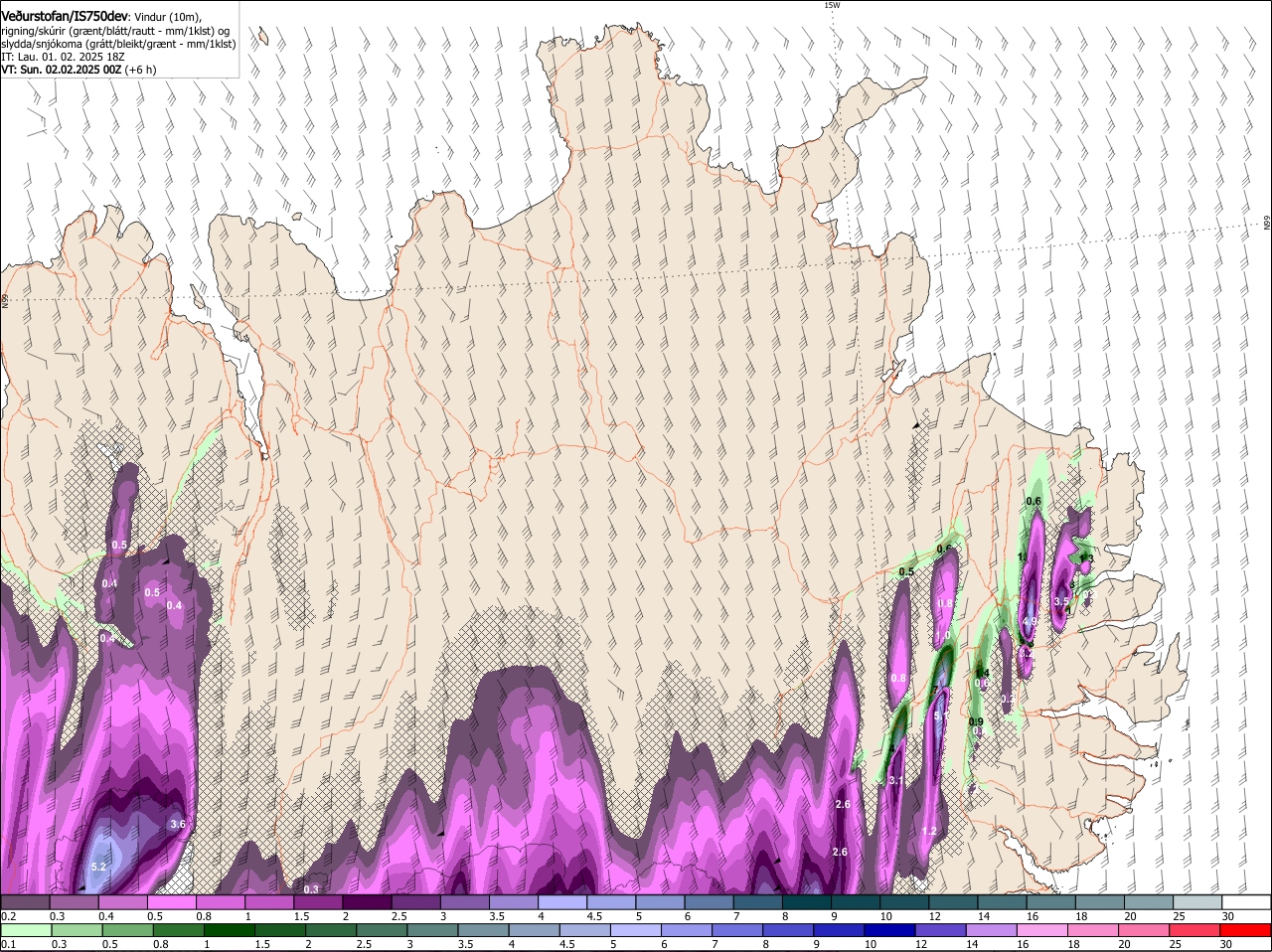Pick the 6 slate-blue swatch, upper legend row
Viewport: 1272px width, 952px height.
click(709, 901)
